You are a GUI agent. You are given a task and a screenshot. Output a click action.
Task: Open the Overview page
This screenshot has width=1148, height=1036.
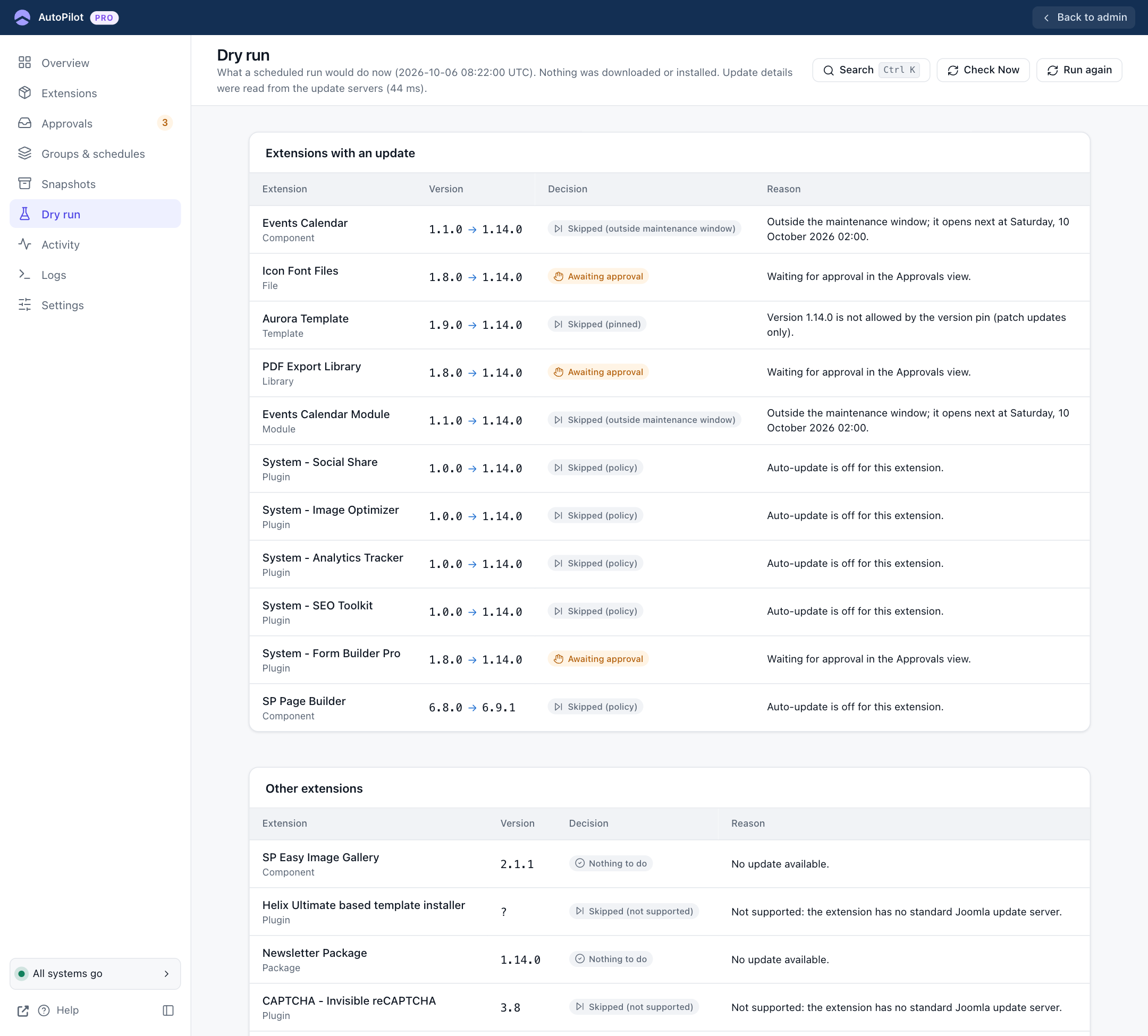tap(95, 63)
